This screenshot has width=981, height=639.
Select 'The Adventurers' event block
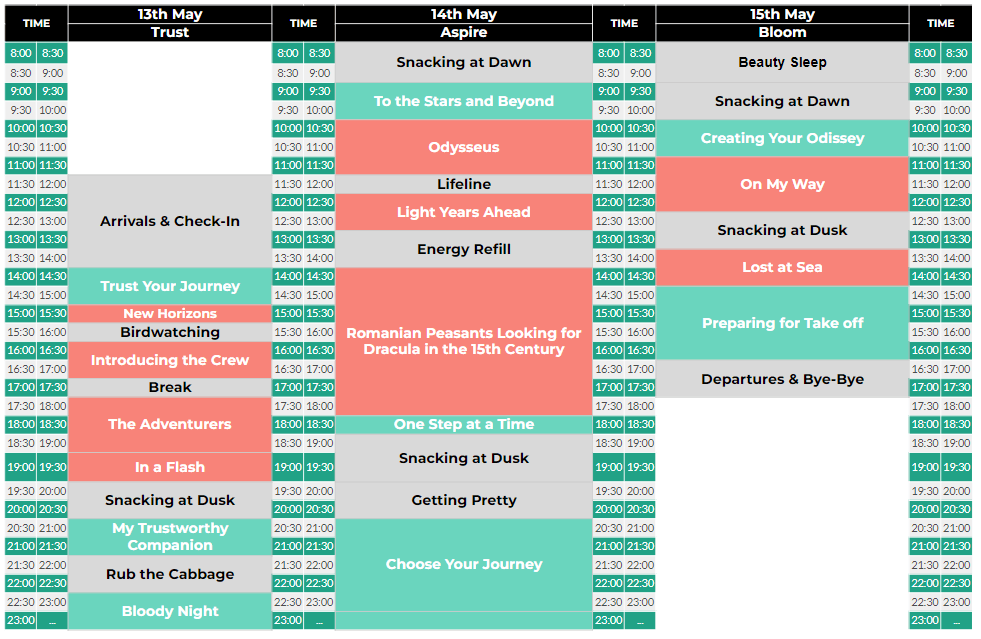(170, 424)
